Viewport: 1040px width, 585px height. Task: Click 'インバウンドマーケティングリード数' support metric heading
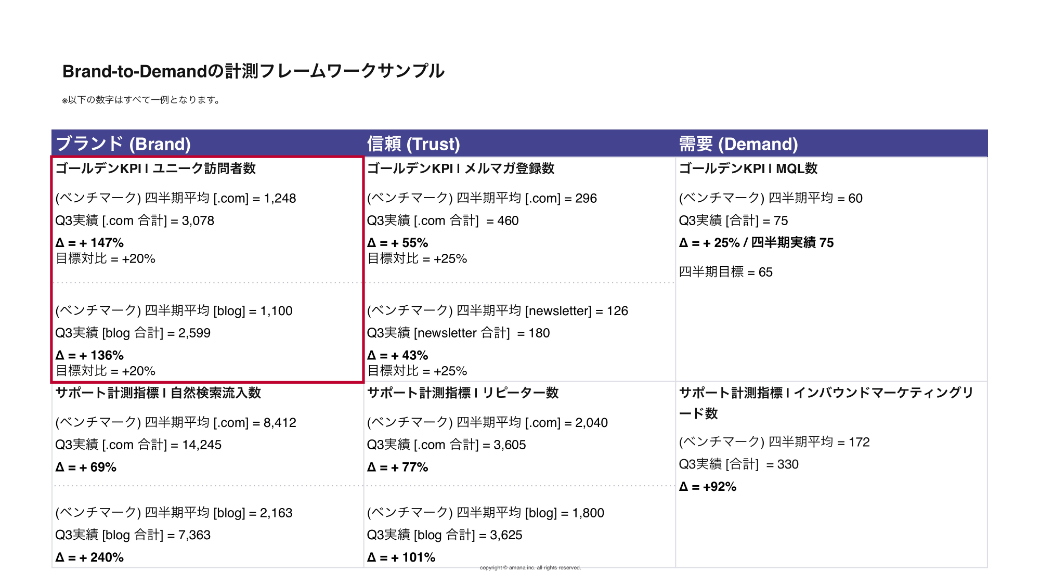[x=826, y=403]
